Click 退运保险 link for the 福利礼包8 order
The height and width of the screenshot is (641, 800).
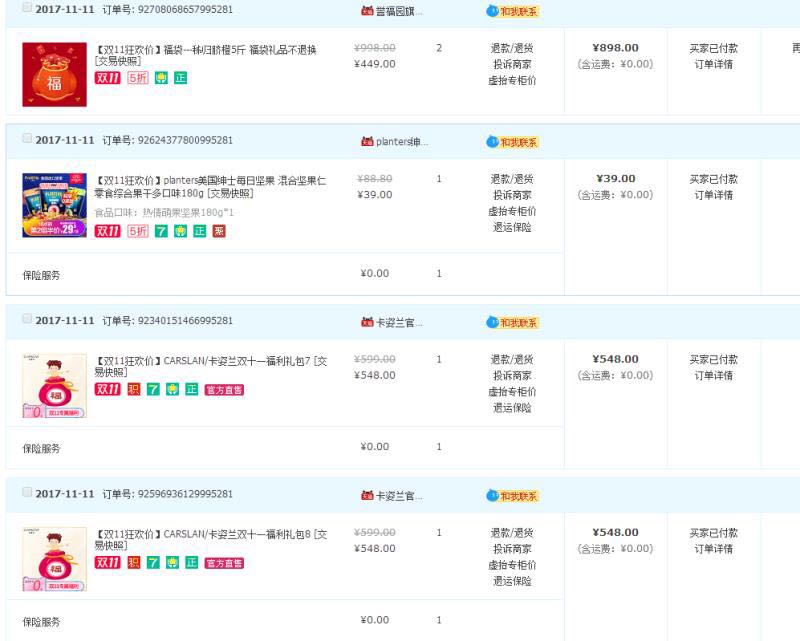click(x=511, y=581)
